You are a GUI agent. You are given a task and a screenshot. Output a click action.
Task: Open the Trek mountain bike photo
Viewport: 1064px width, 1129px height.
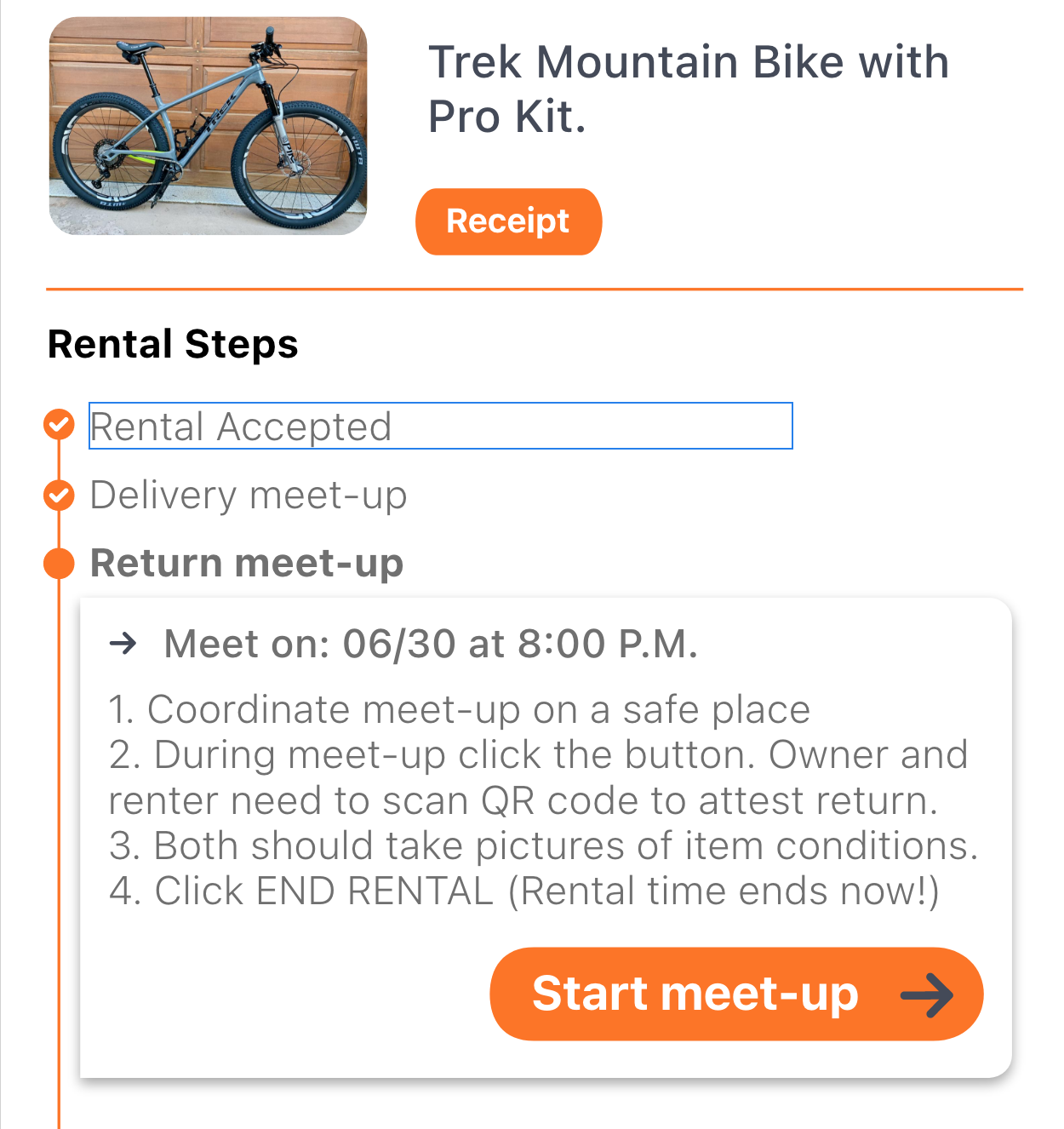209,126
